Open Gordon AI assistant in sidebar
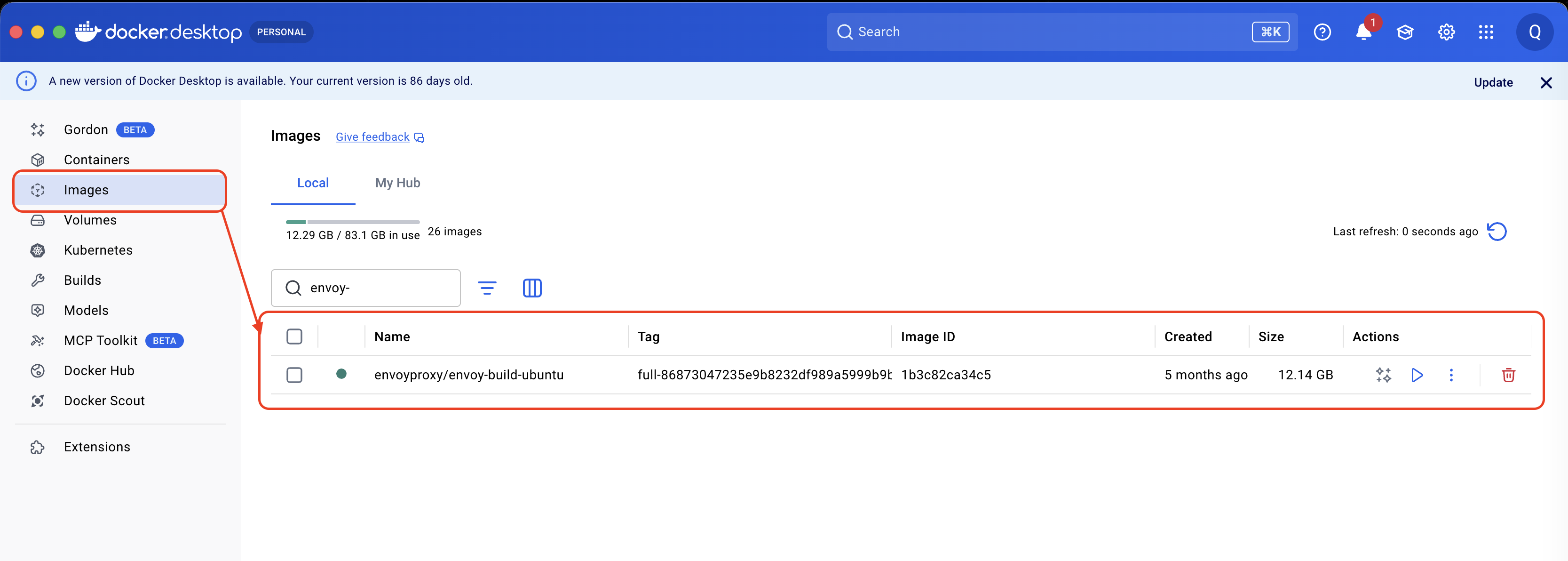 [x=120, y=130]
